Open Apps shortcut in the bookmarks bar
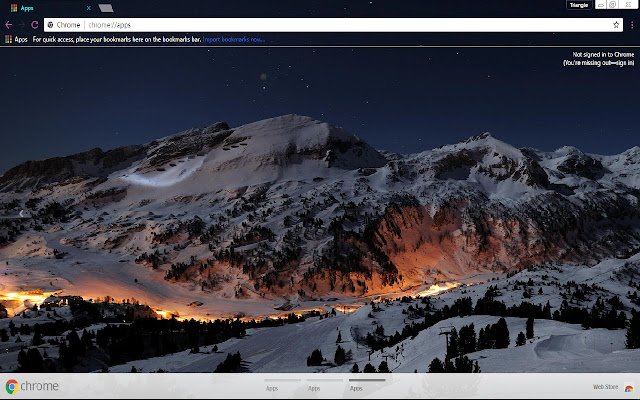Image resolution: width=640 pixels, height=400 pixels. point(16,39)
